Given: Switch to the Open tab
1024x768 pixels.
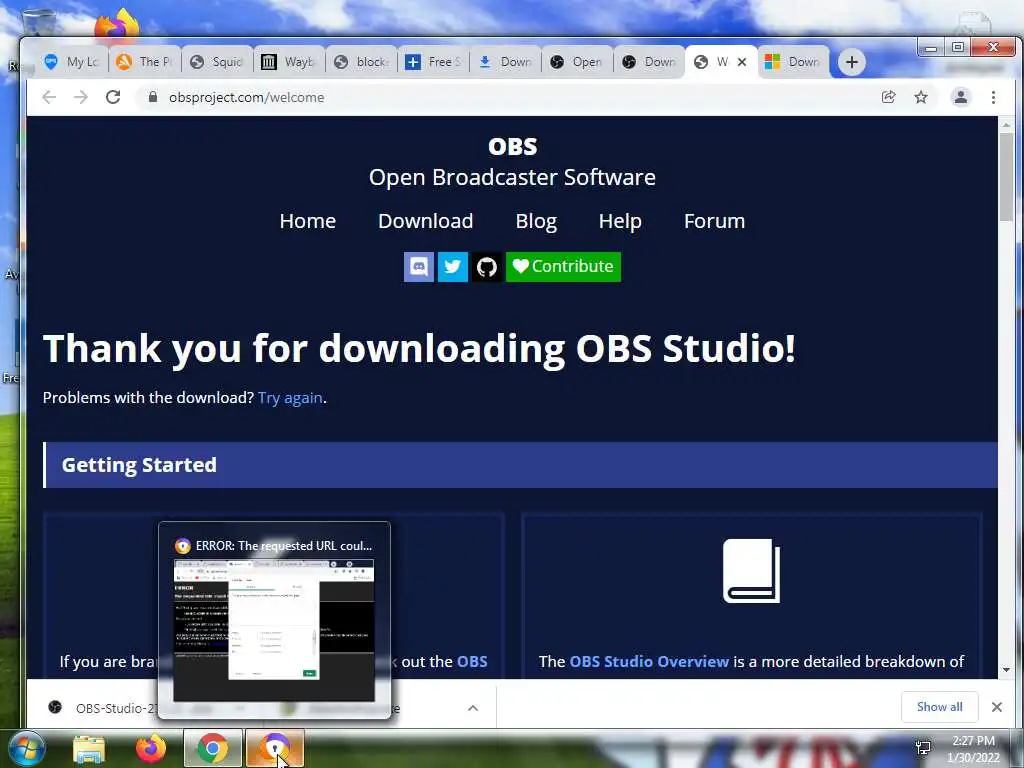Looking at the screenshot, I should 577,62.
